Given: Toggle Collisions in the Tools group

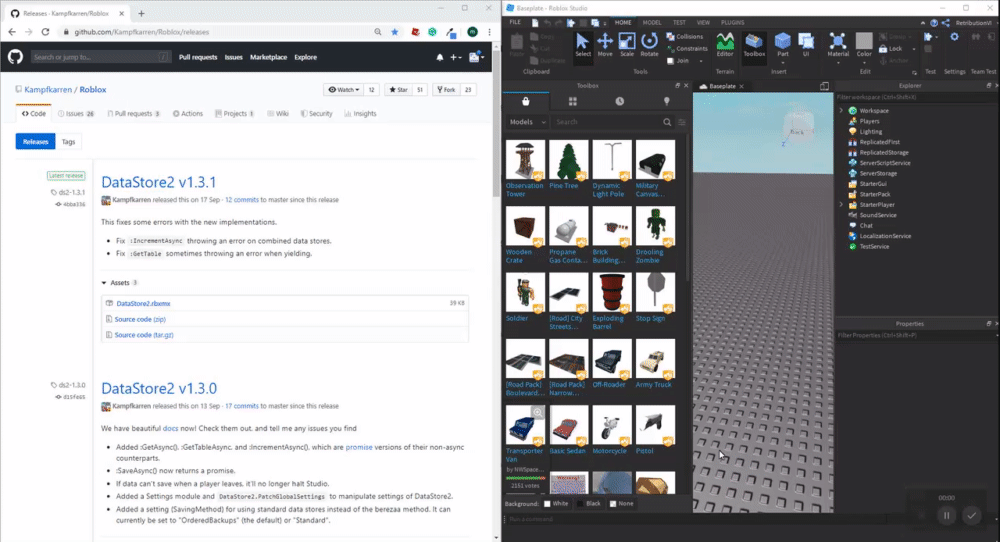Looking at the screenshot, I should (685, 37).
